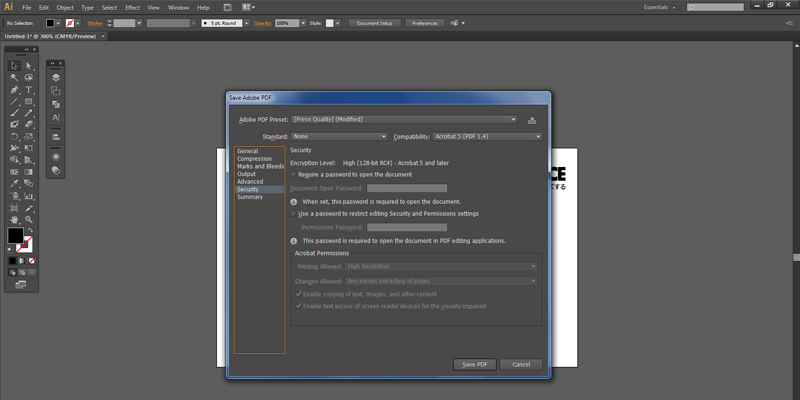Select the Gradient tool
800x400 pixels.
(29, 172)
